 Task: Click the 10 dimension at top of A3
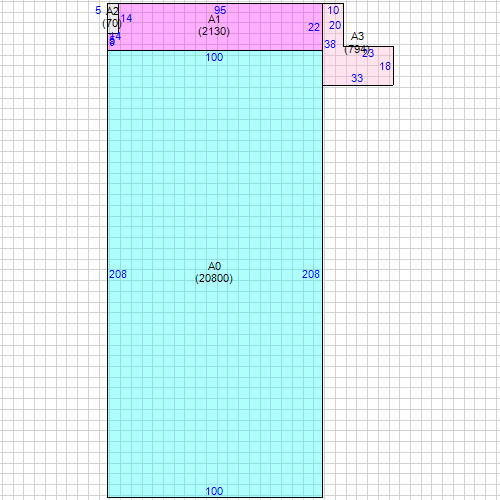coord(333,10)
